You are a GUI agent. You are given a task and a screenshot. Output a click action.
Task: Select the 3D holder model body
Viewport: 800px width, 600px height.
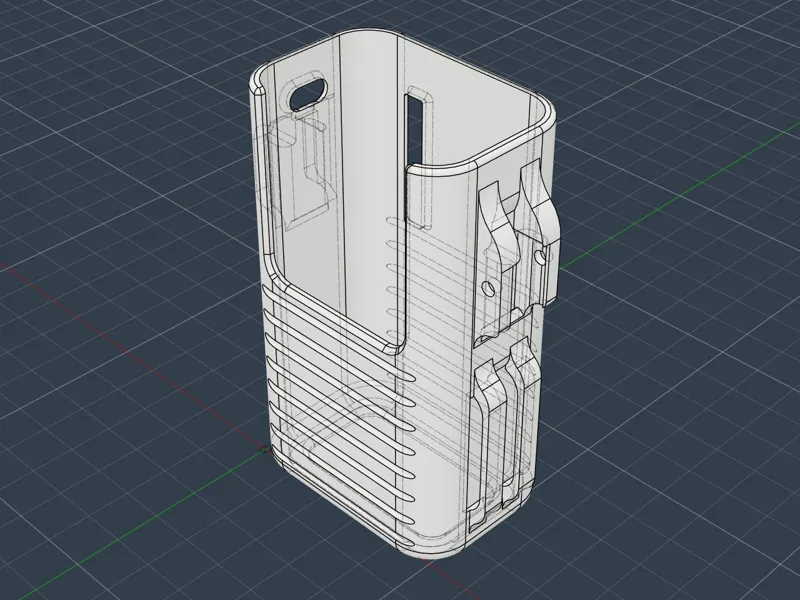[403, 293]
